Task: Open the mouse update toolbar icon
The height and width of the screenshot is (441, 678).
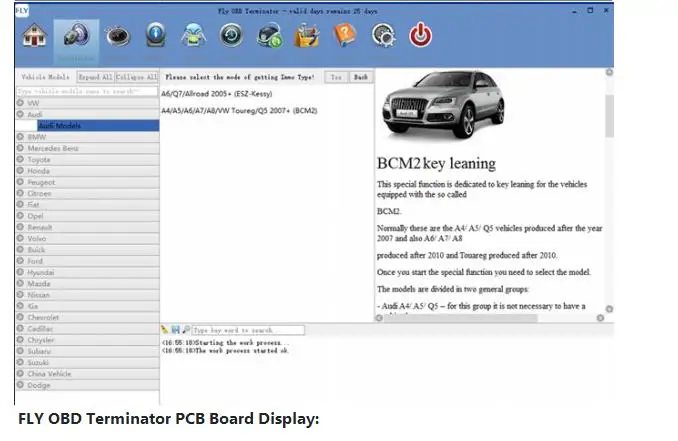Action: (270, 35)
